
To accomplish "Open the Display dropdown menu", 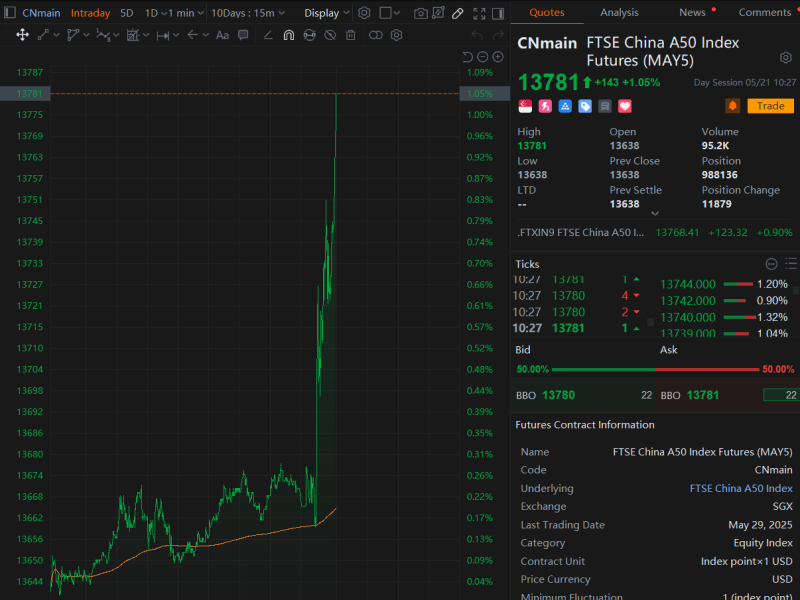I will click(327, 13).
